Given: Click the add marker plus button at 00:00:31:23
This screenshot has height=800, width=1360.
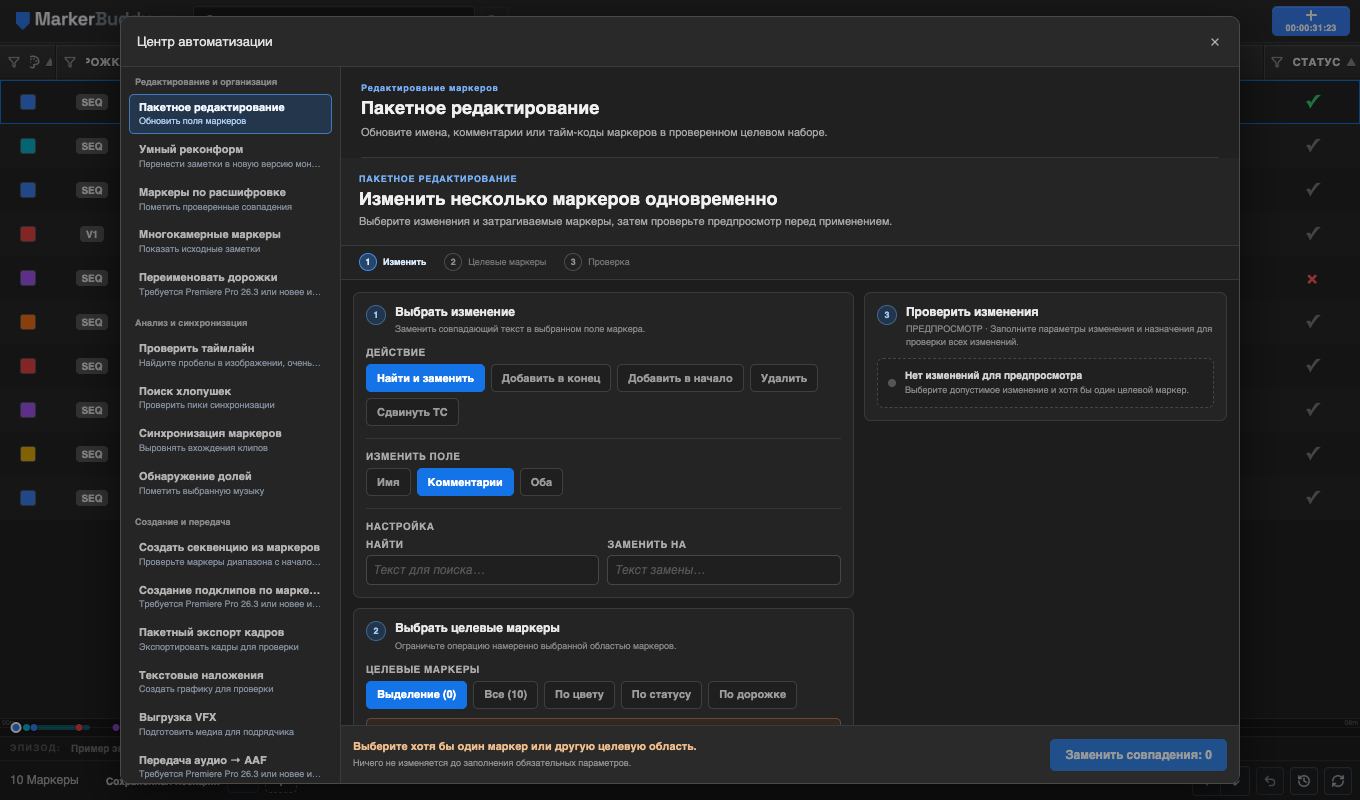Looking at the screenshot, I should 1310,21.
